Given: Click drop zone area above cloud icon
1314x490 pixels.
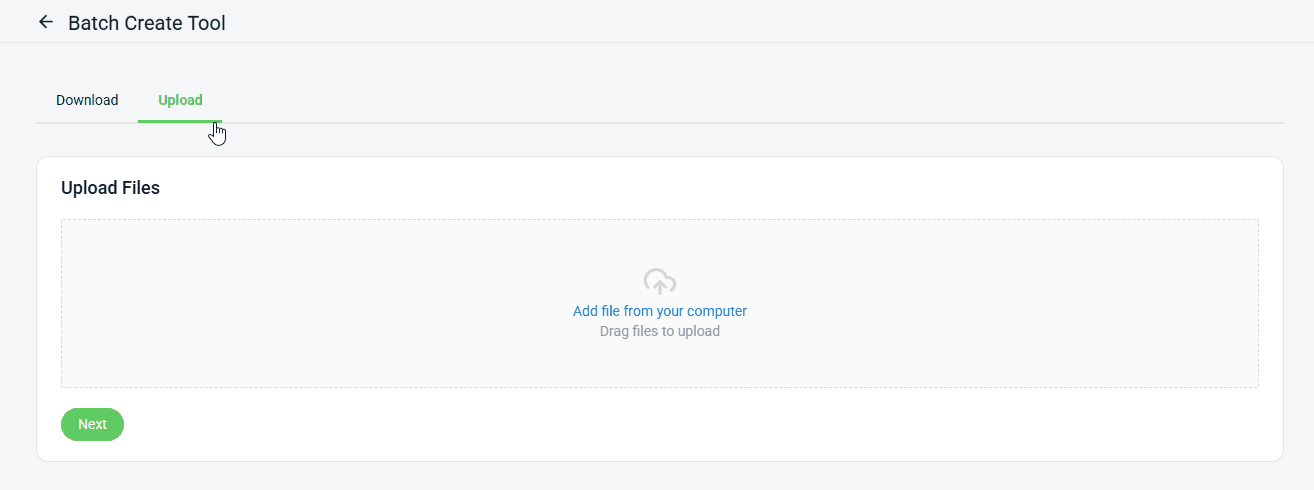Looking at the screenshot, I should point(660,242).
